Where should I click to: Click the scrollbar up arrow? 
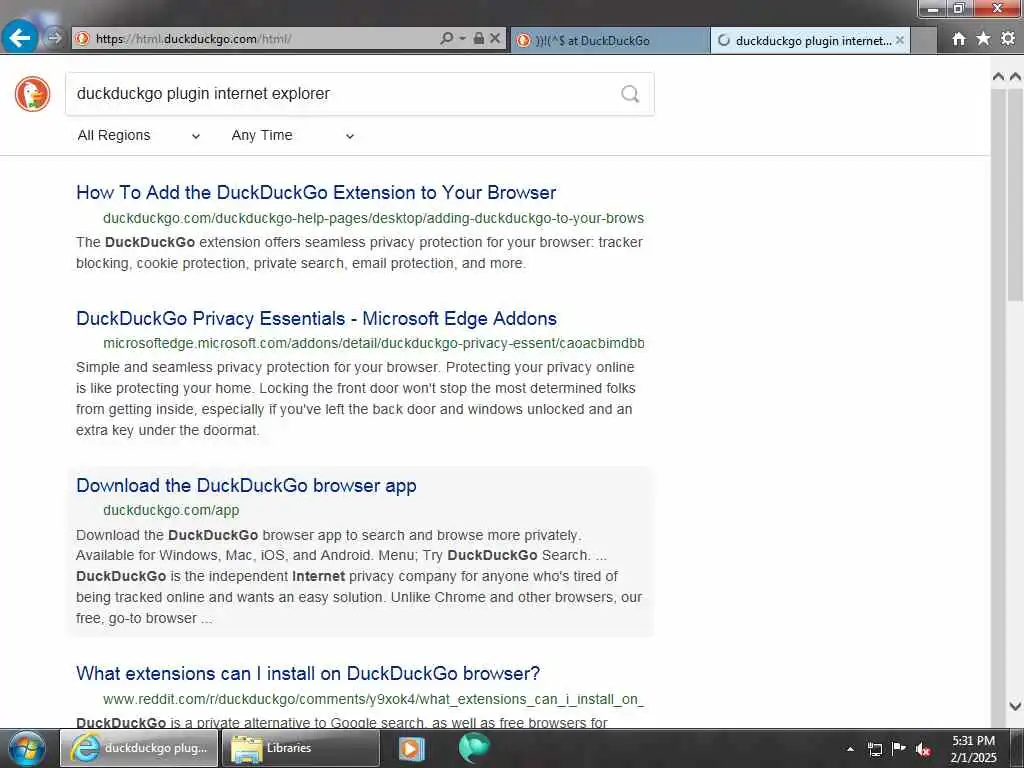(x=1015, y=76)
